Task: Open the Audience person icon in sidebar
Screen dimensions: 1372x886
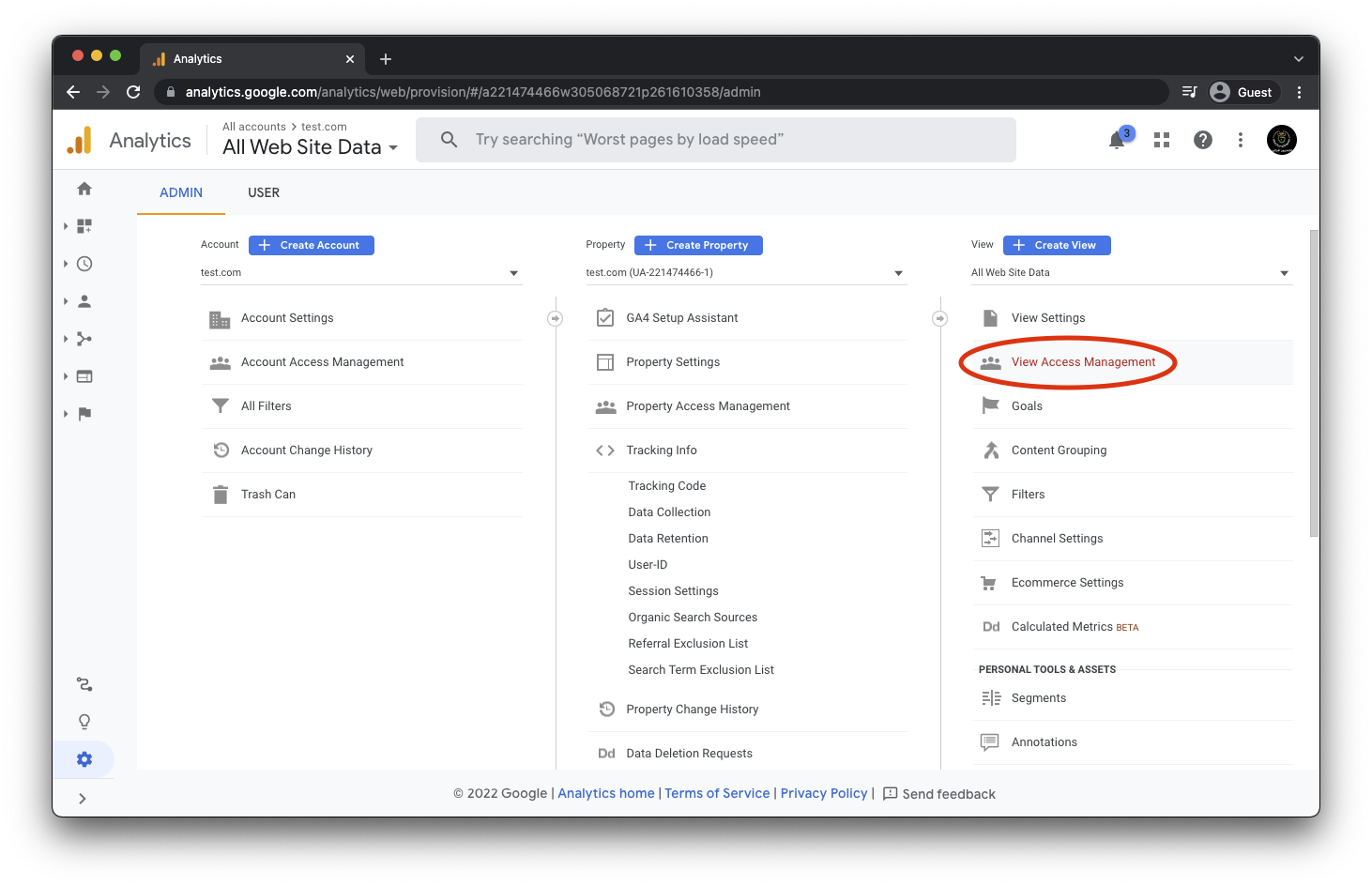Action: [84, 301]
